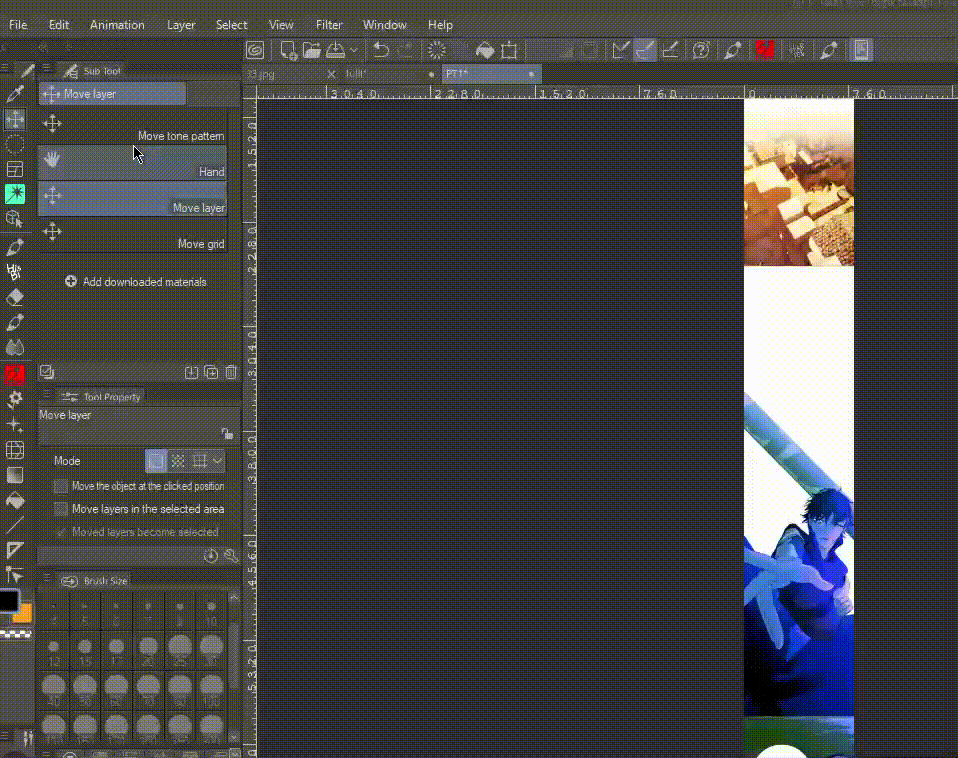Select the Decoration brush tool

(15, 272)
